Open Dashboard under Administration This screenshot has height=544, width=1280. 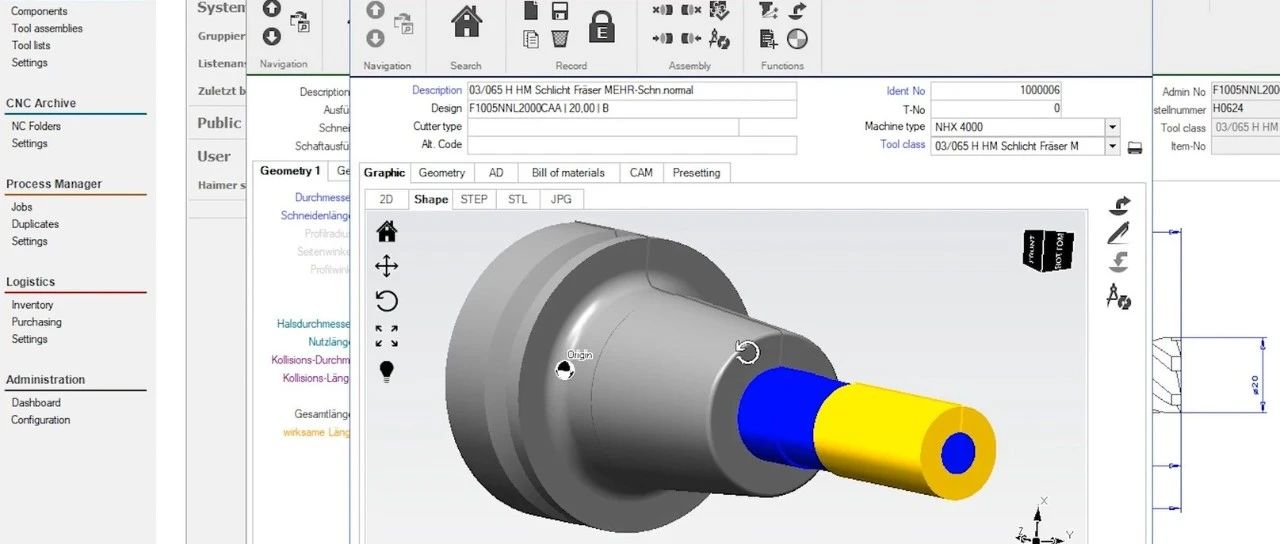36,403
